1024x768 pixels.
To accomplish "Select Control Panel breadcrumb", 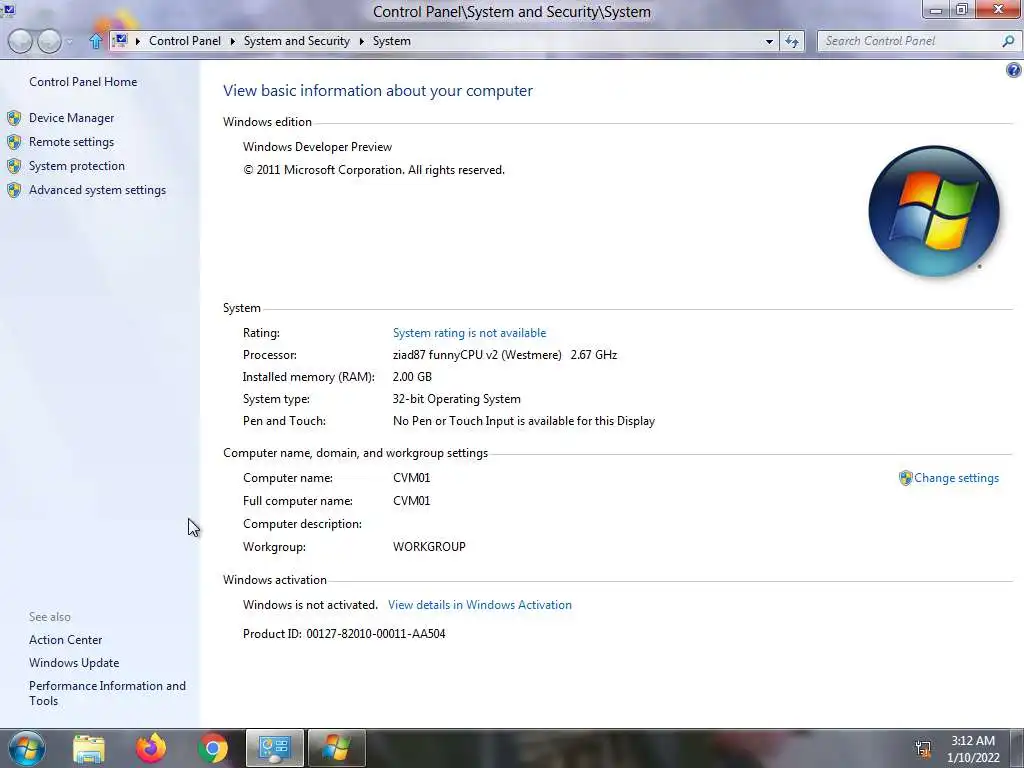I will coord(185,40).
